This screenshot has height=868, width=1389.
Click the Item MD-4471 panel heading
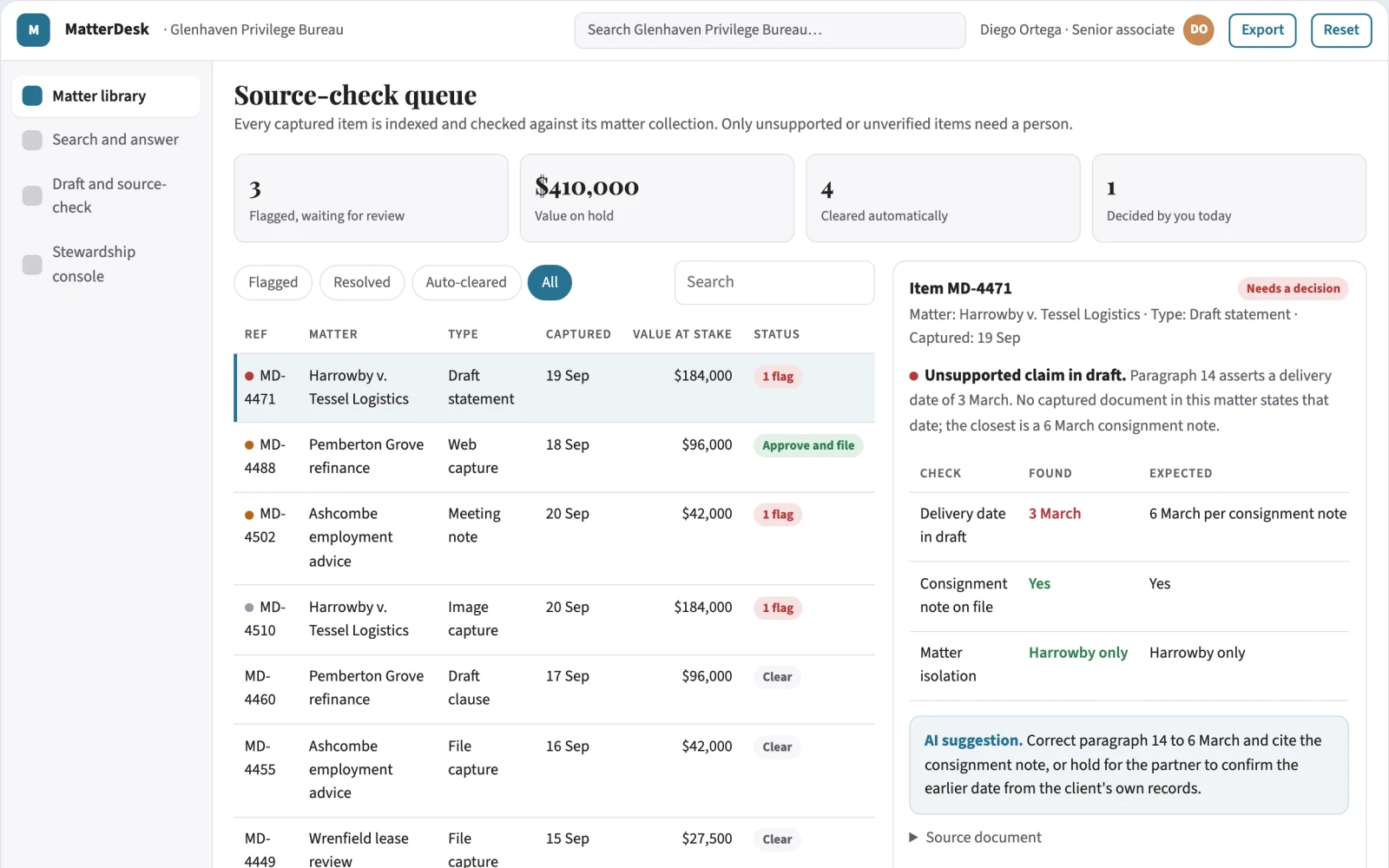tap(960, 288)
